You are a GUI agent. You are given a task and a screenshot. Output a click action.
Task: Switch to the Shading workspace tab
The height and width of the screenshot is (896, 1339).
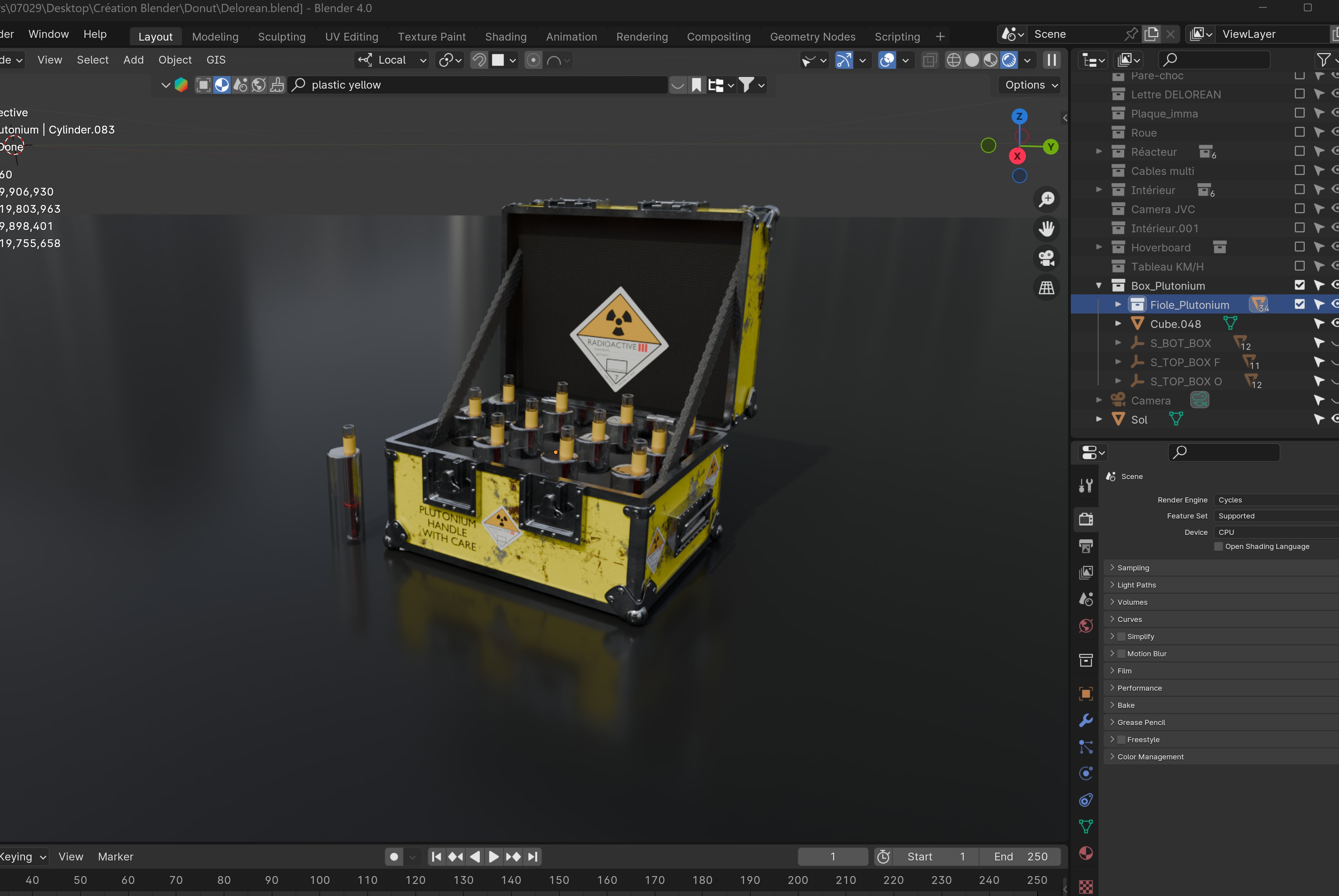tap(506, 37)
